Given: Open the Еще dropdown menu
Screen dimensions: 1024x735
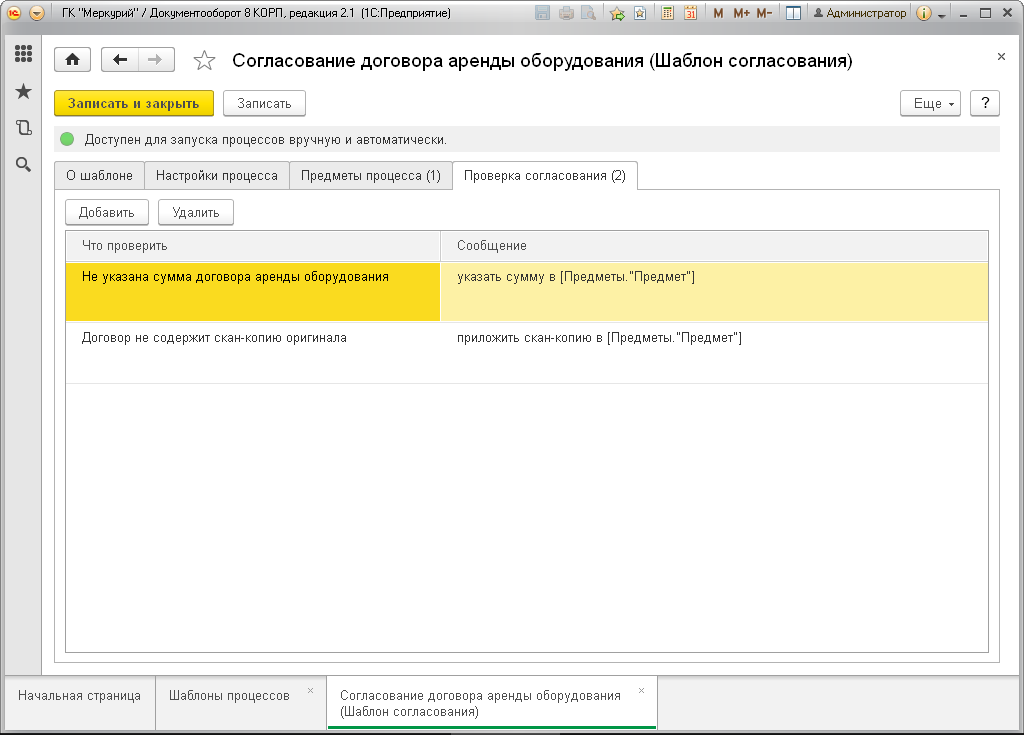Looking at the screenshot, I should coord(931,103).
